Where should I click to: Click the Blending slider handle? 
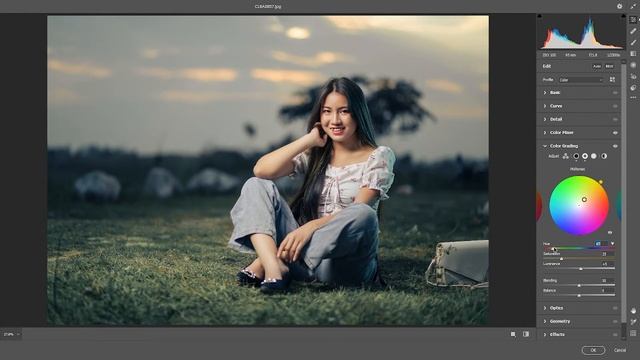tap(579, 285)
